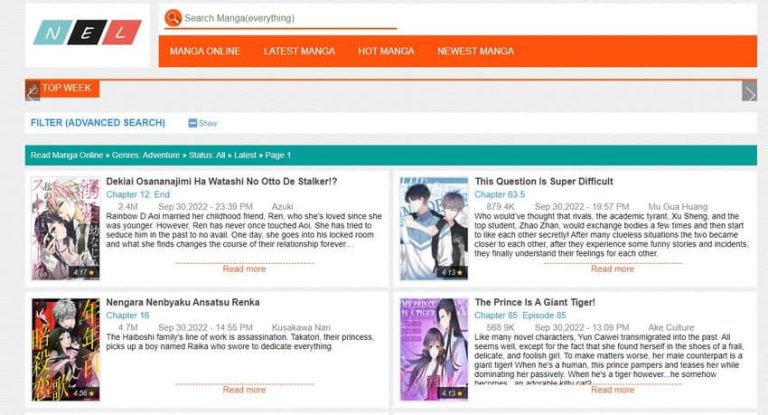Open Dekiai Osananajimi cover thumbnail
Image resolution: width=768 pixels, height=415 pixels.
pyautogui.click(x=66, y=228)
